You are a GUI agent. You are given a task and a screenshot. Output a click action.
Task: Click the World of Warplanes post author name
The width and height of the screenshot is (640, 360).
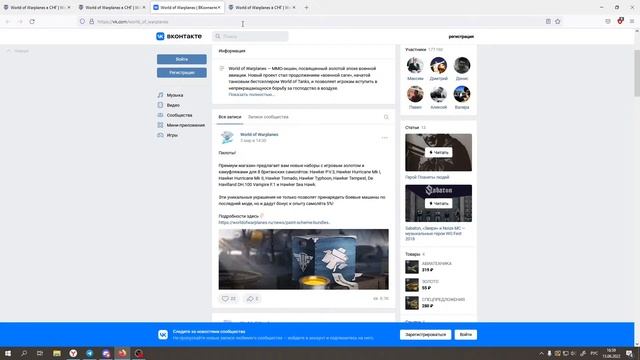tap(259, 134)
